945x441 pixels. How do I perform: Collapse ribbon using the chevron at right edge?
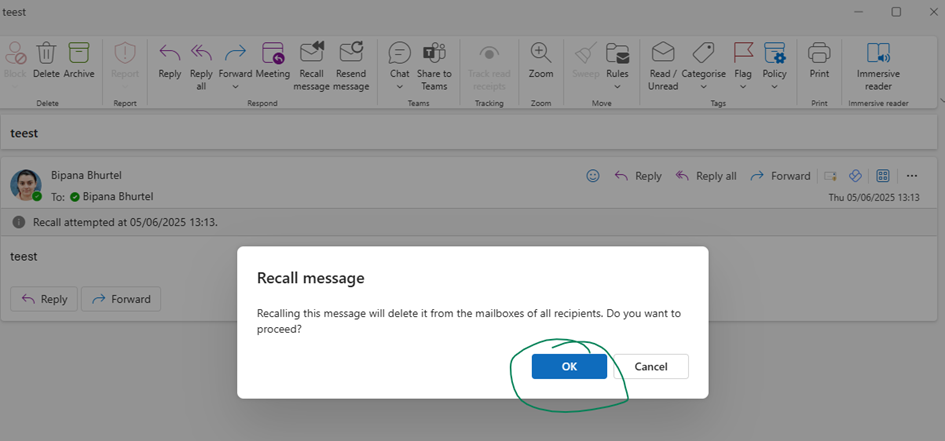tap(942, 100)
